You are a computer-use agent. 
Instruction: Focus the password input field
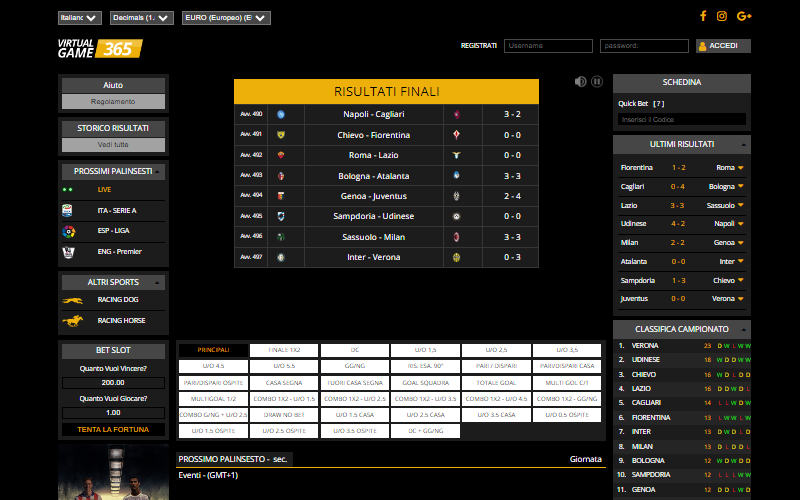pyautogui.click(x=644, y=46)
